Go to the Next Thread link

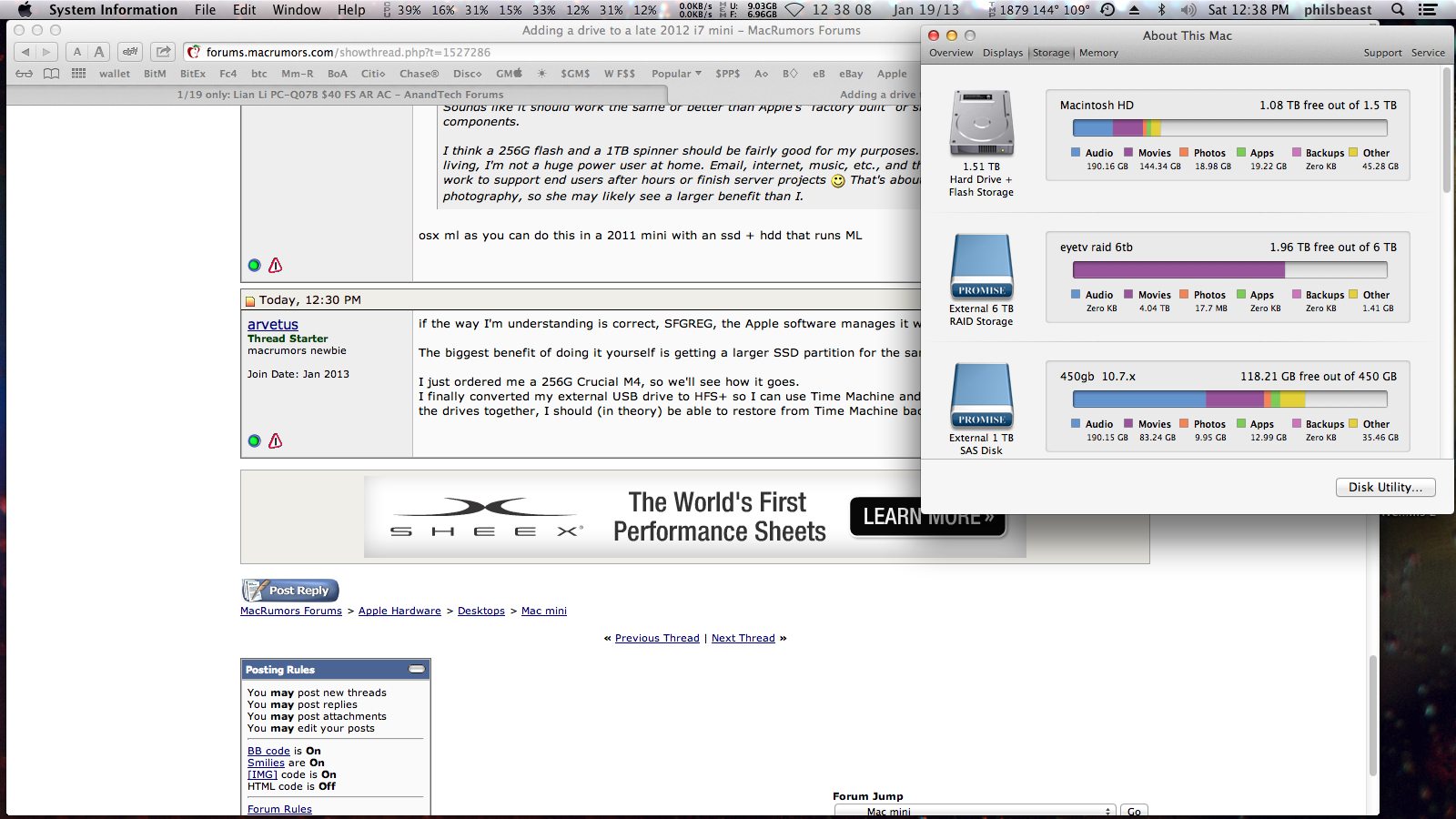pyautogui.click(x=743, y=639)
